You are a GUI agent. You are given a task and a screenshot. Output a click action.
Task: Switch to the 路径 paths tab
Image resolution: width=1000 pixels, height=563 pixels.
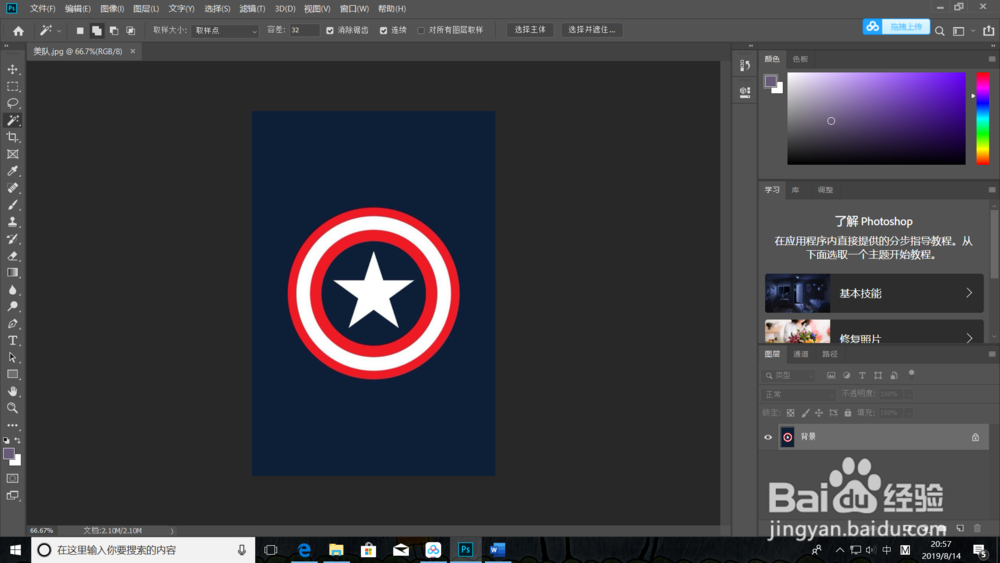[x=830, y=354]
